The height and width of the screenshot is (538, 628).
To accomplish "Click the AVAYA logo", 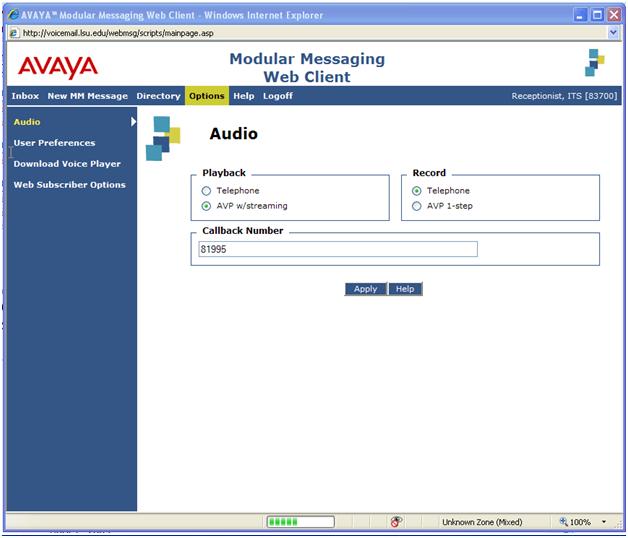I will click(58, 67).
